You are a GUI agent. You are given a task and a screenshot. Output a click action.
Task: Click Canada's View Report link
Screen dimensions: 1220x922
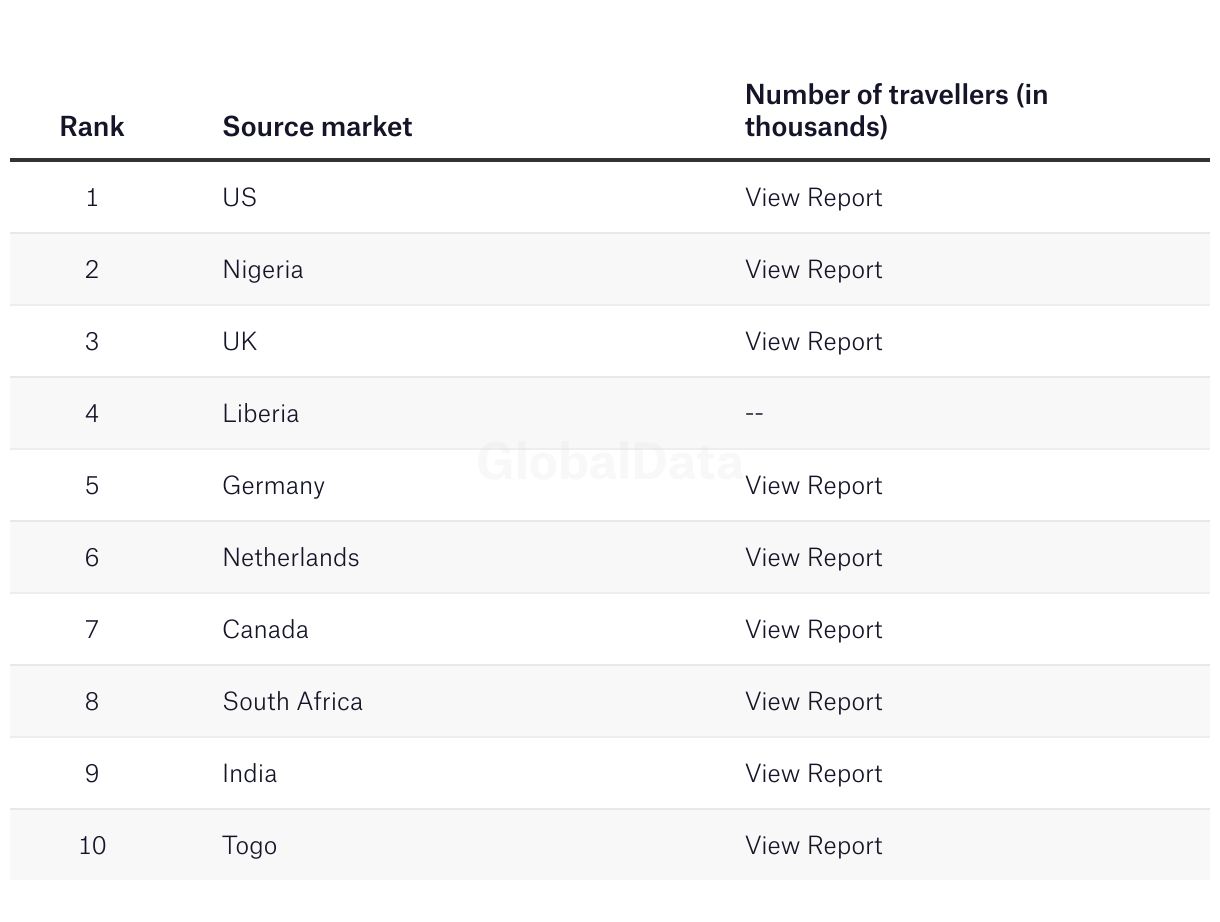click(813, 630)
